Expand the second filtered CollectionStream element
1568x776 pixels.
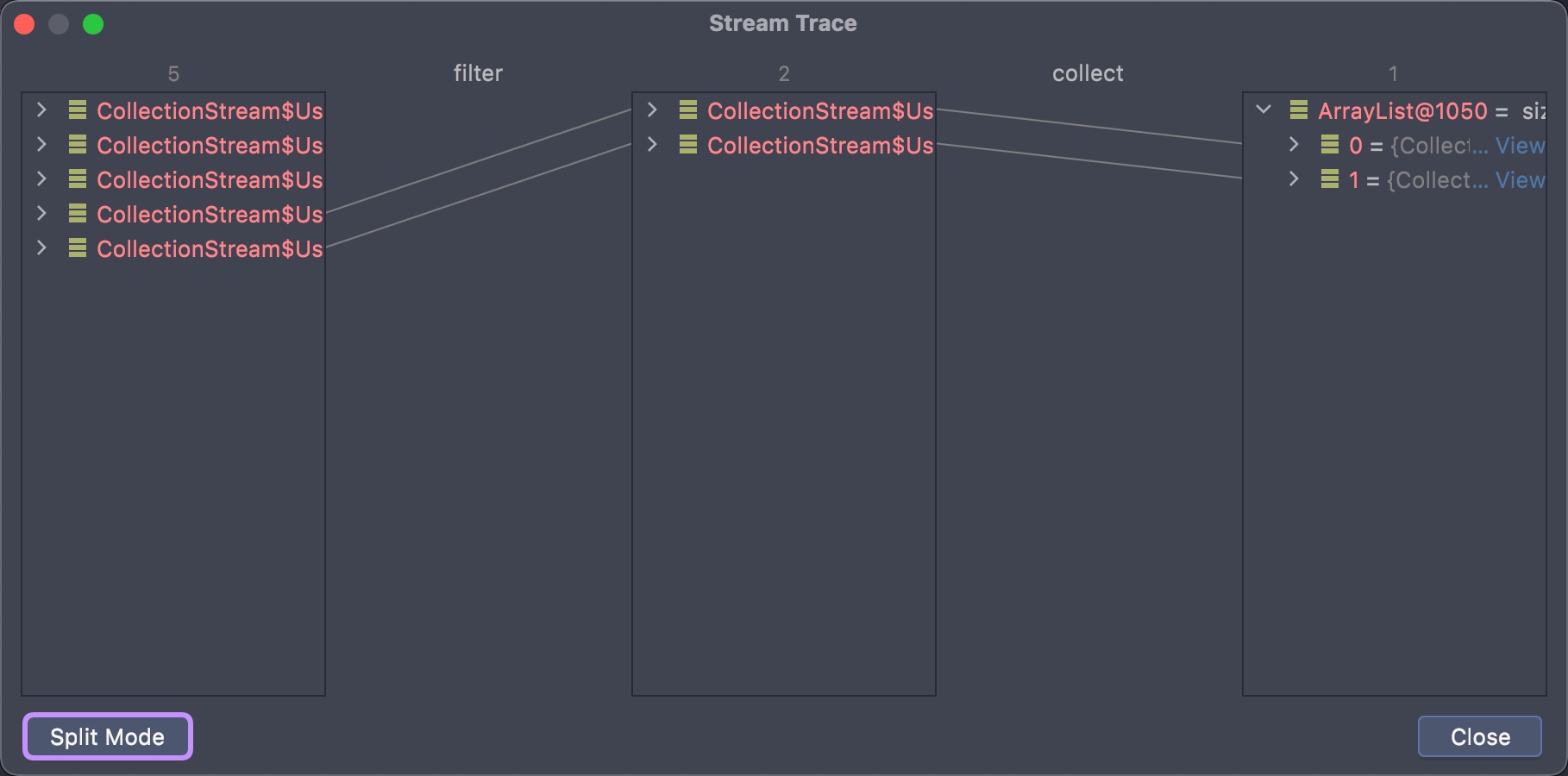coord(652,145)
